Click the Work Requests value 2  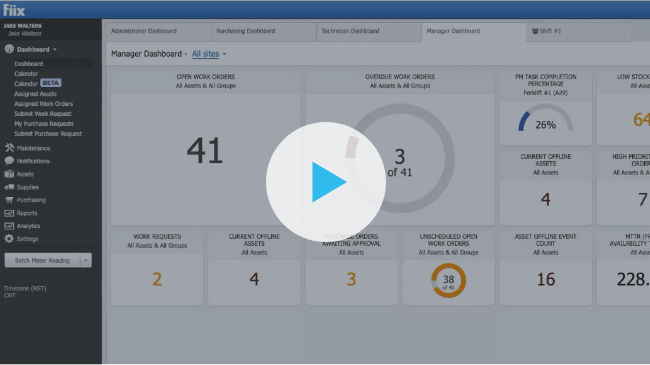157,279
